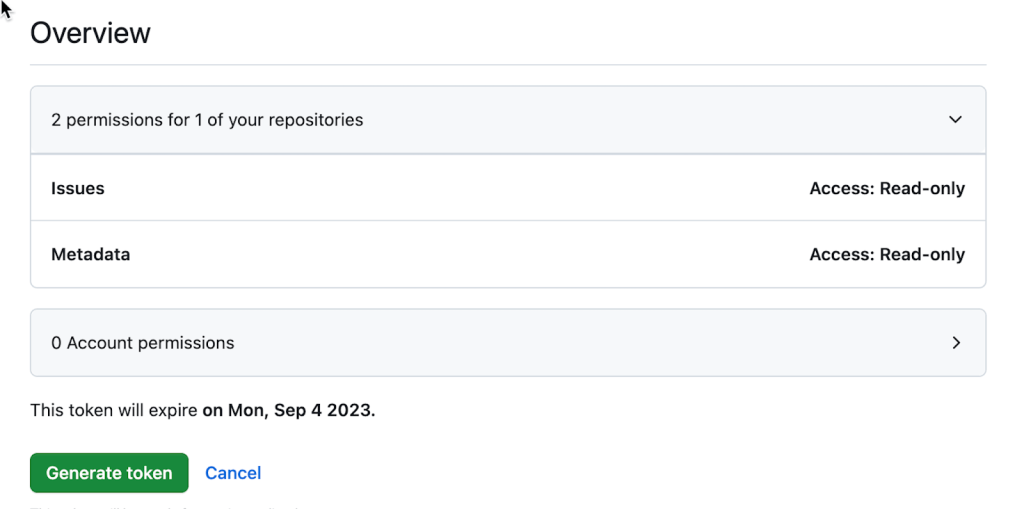Click the word 'token' on the green button
The height and width of the screenshot is (509, 1024).
coord(150,472)
